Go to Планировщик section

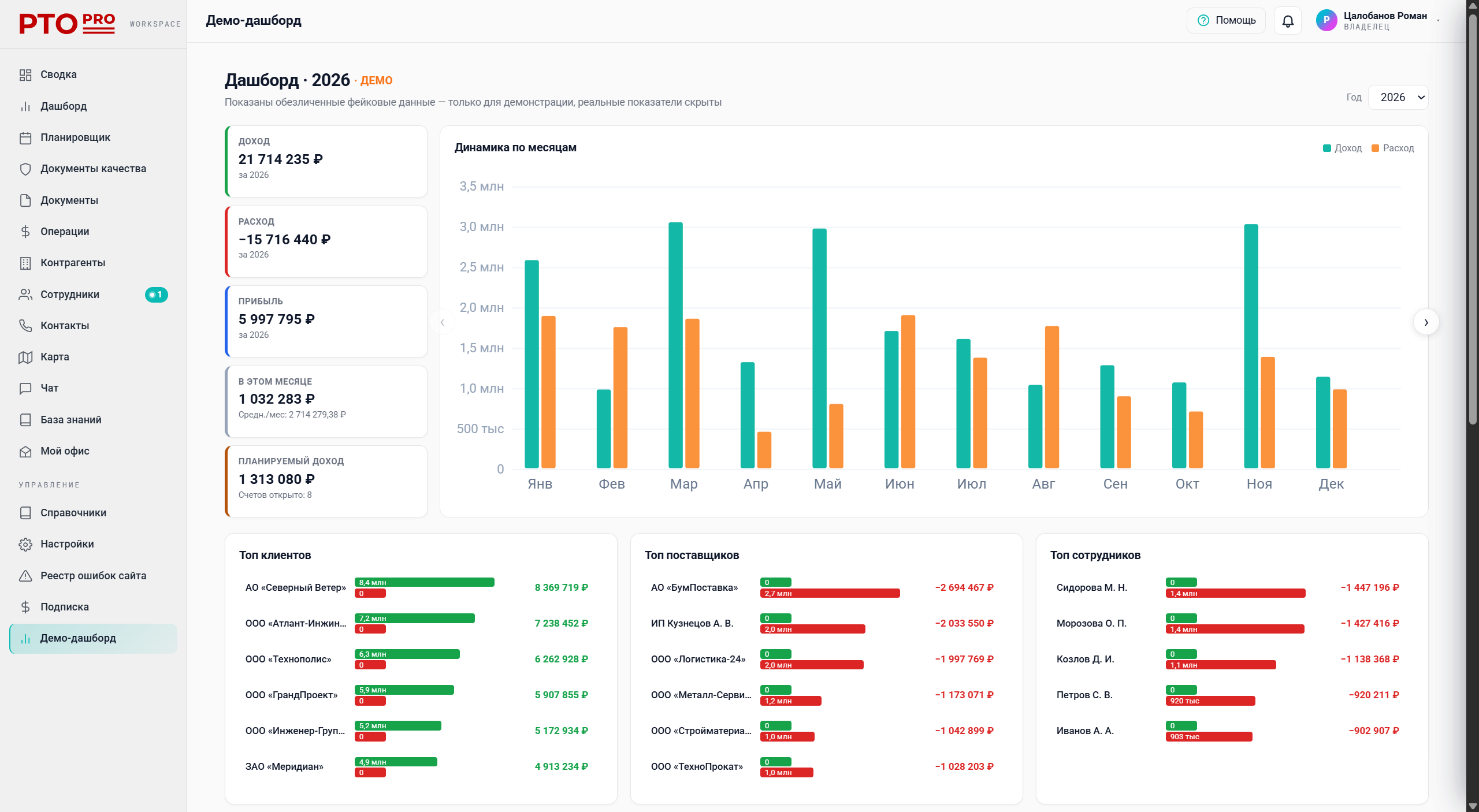(94, 137)
